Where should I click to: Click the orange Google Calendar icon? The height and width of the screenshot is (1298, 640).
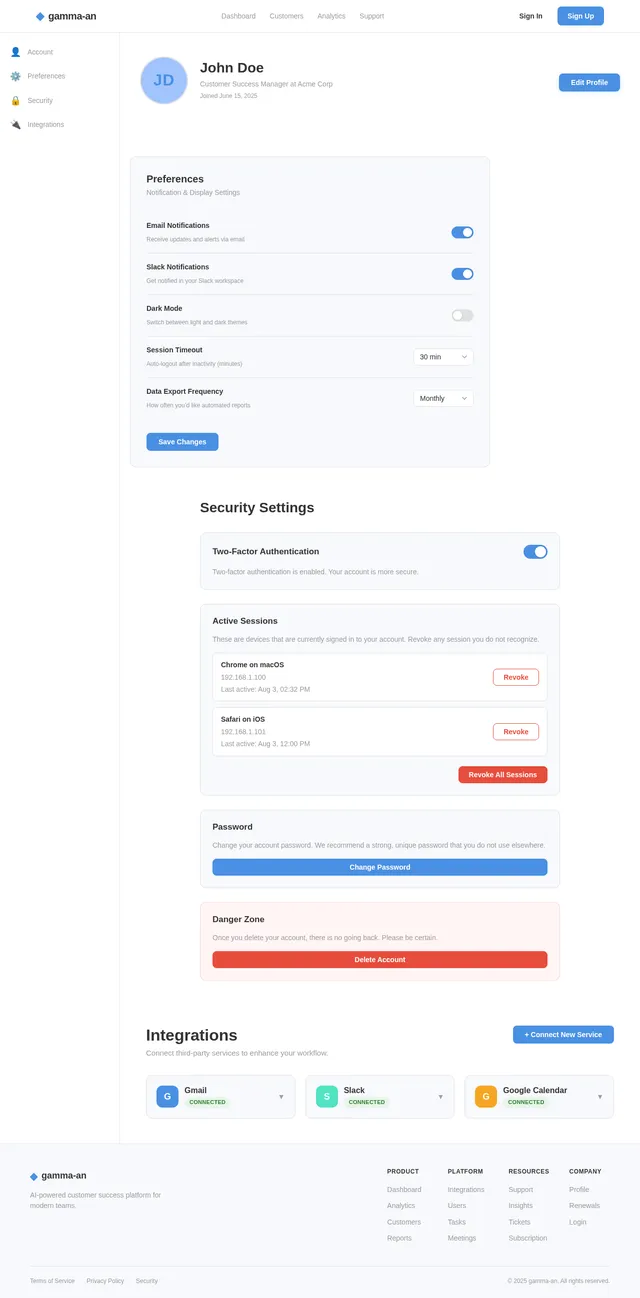click(x=486, y=1097)
